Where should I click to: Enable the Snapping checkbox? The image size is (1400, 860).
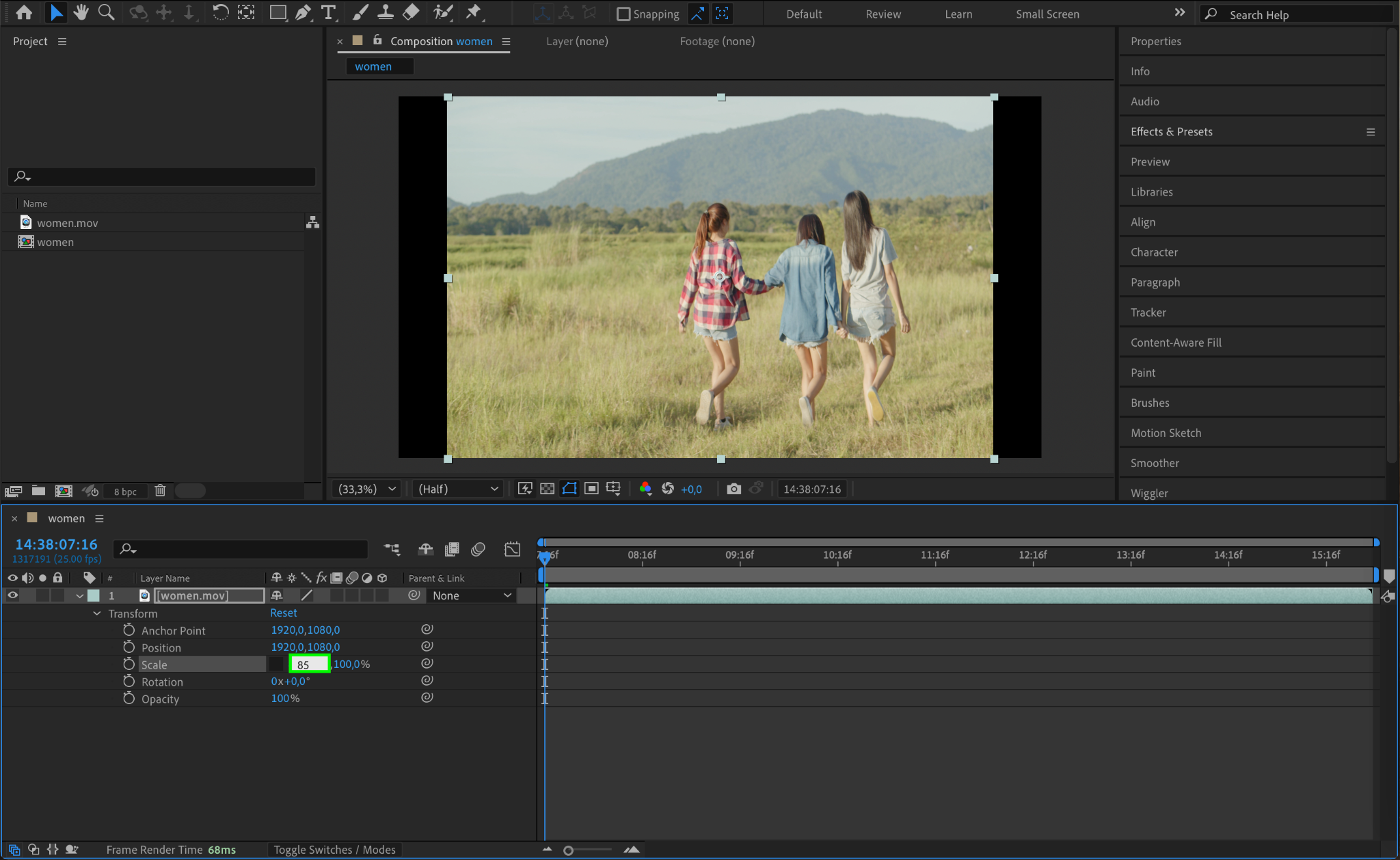[623, 14]
